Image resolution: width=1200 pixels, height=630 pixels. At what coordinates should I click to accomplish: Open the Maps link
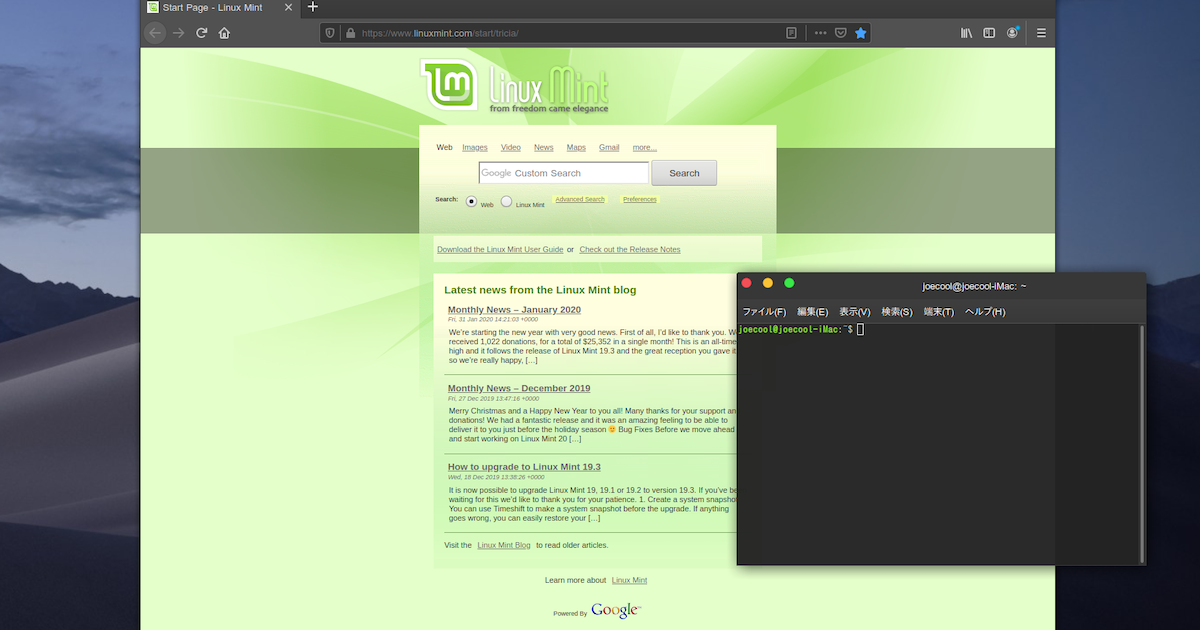click(576, 147)
